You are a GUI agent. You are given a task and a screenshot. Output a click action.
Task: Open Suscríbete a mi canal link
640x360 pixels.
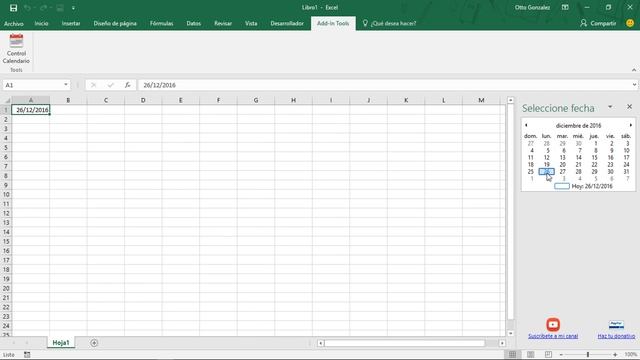[x=553, y=336]
